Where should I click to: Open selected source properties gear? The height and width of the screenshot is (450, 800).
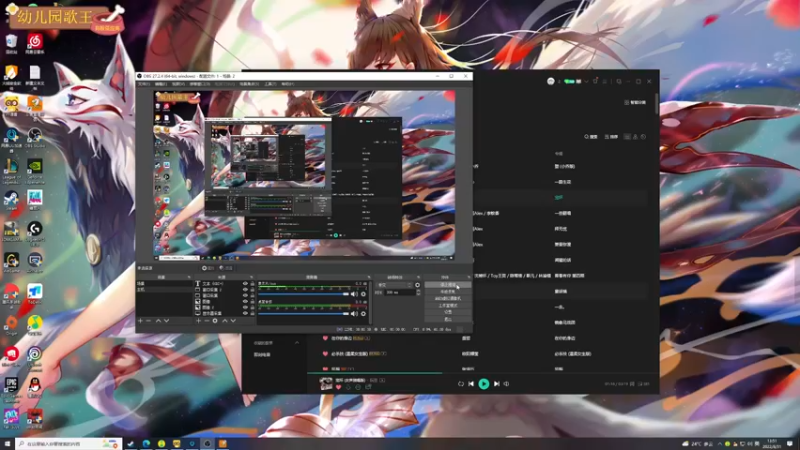point(215,321)
